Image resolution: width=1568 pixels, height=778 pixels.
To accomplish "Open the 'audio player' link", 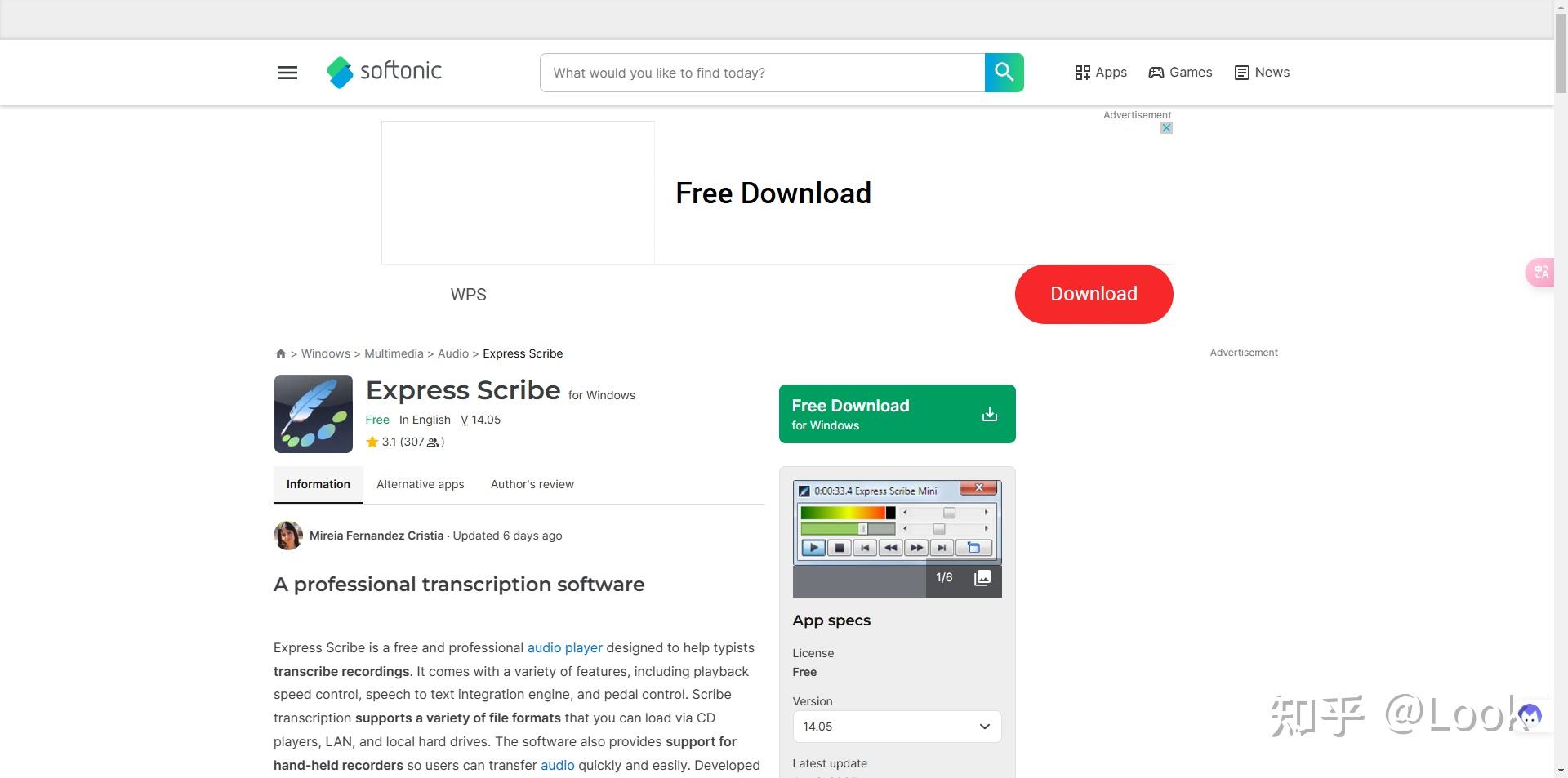I will tap(565, 647).
